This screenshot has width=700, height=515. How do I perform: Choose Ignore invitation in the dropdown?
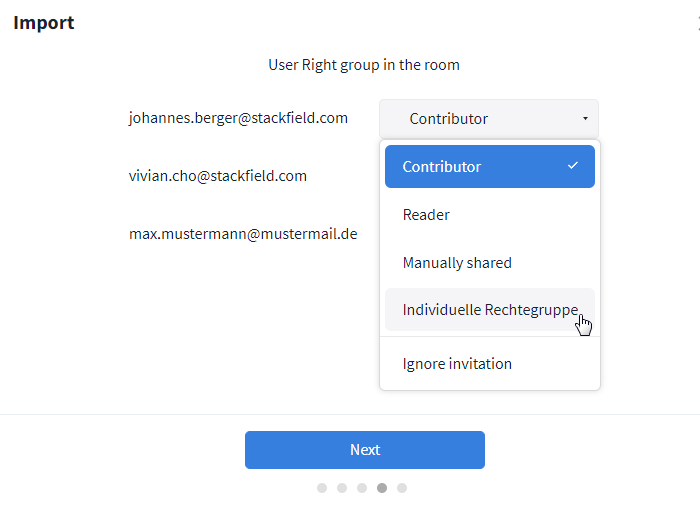click(457, 364)
